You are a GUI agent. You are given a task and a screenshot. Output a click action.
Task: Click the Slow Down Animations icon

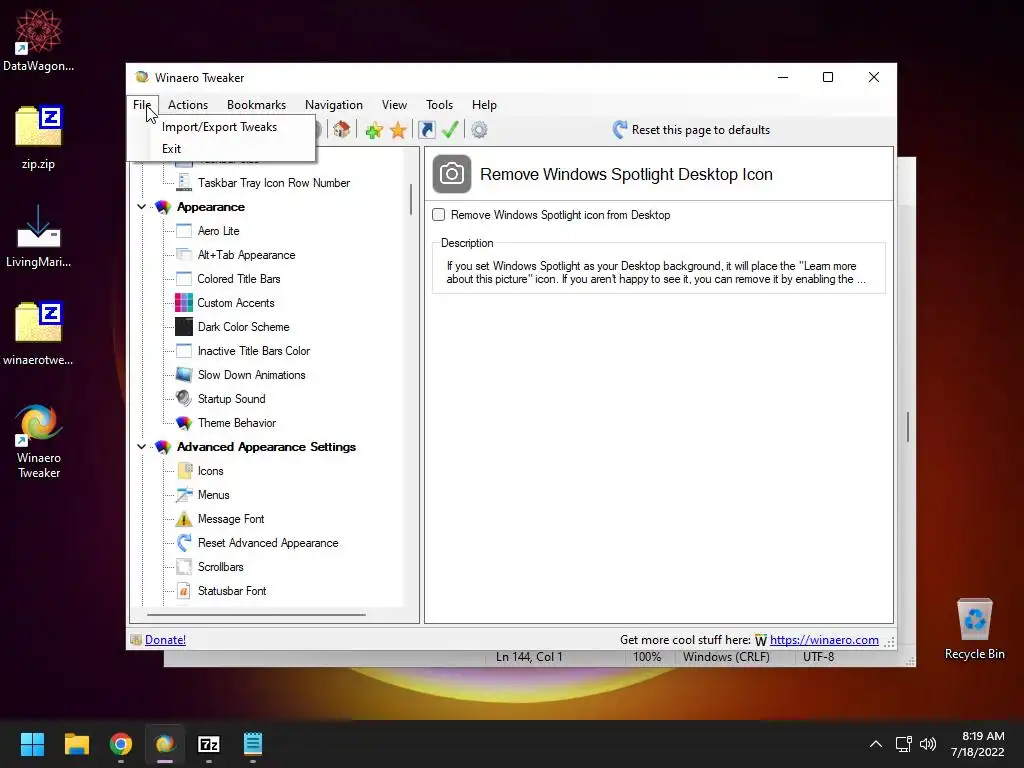184,375
